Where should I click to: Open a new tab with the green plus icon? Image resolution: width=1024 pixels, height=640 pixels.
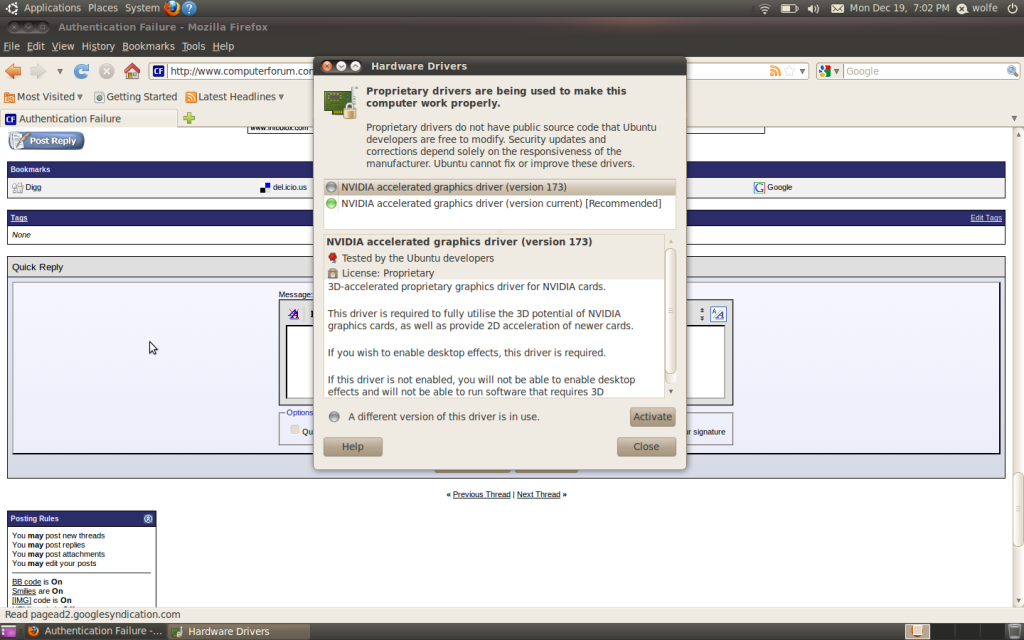189,118
